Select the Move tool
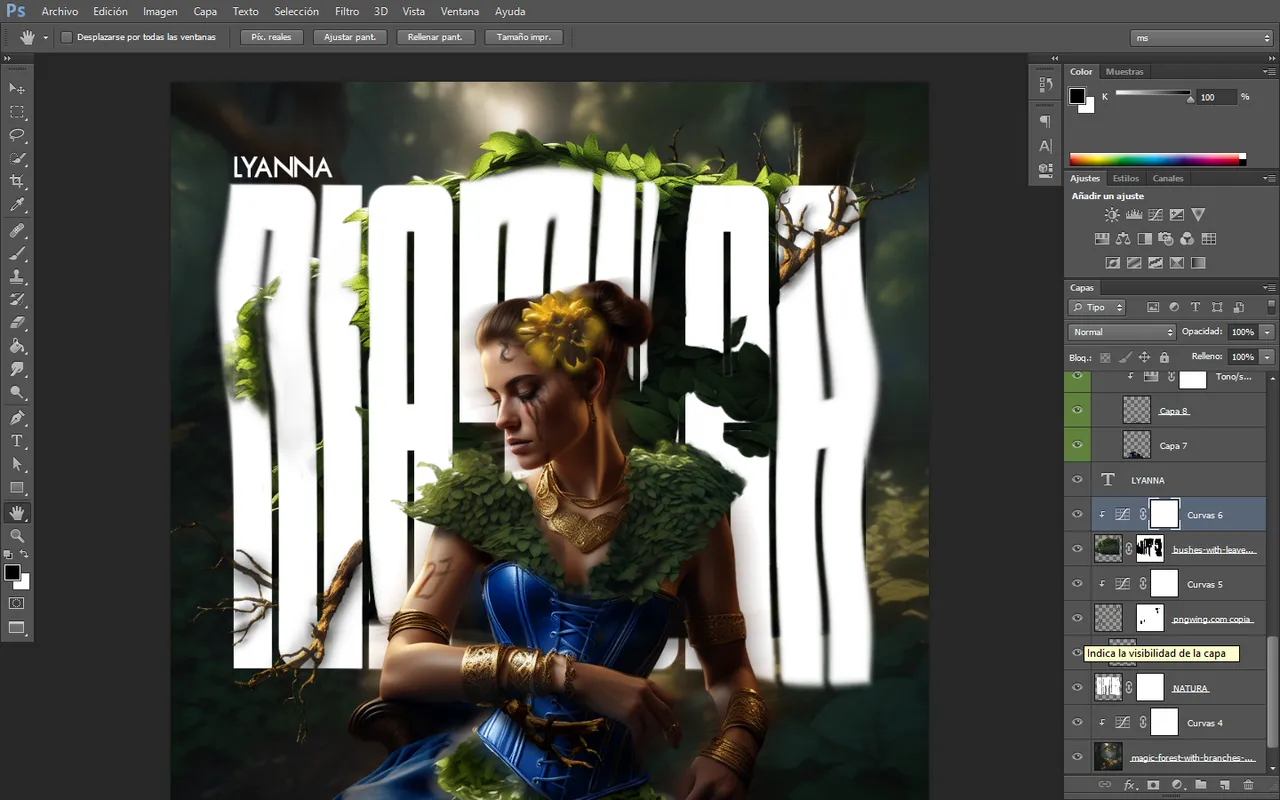The height and width of the screenshot is (800, 1280). pos(17,88)
